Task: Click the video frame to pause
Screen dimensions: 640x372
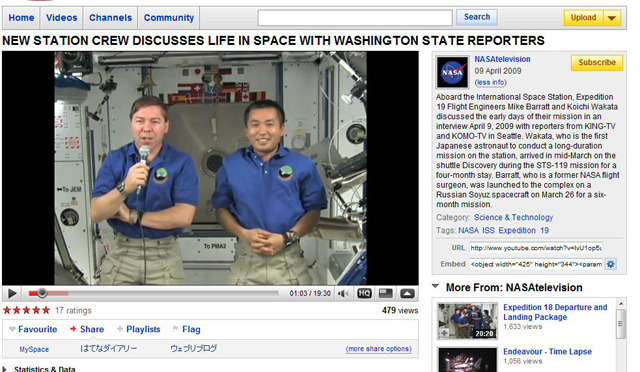Action: click(x=210, y=168)
